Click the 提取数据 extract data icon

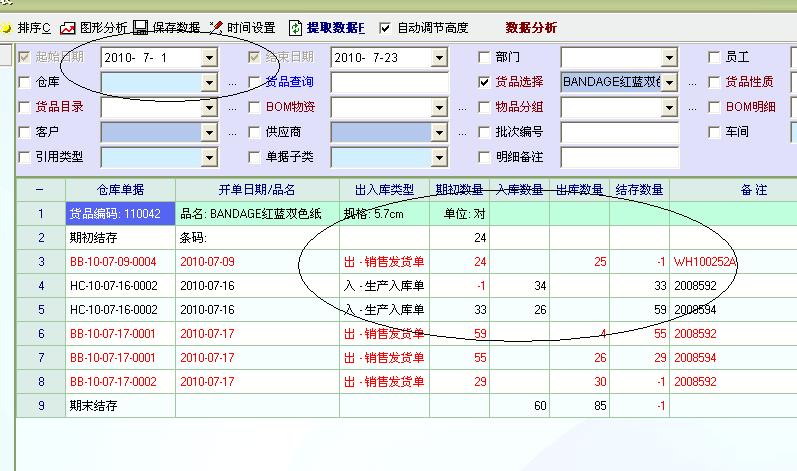[x=296, y=28]
